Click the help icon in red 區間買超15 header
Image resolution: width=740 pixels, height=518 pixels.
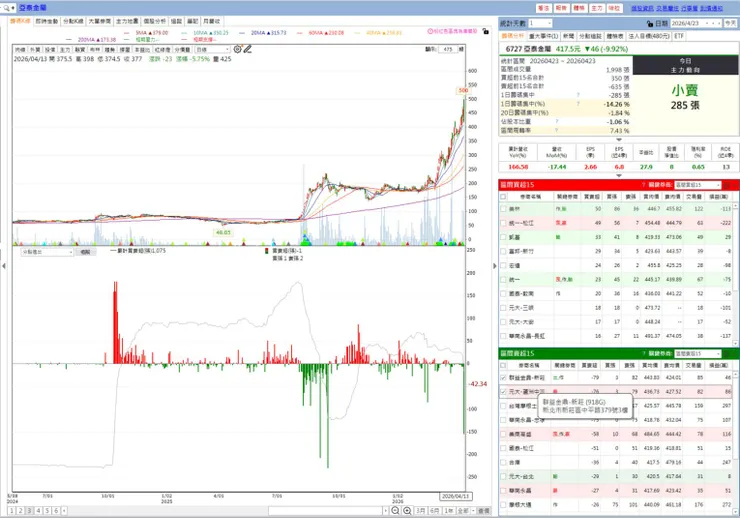[643, 185]
